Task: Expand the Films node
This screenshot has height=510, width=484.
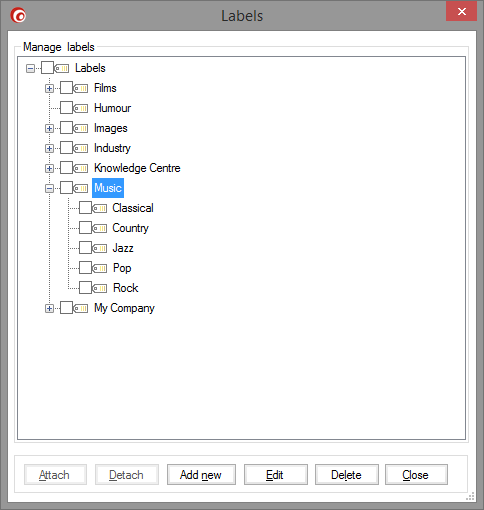Action: click(49, 89)
